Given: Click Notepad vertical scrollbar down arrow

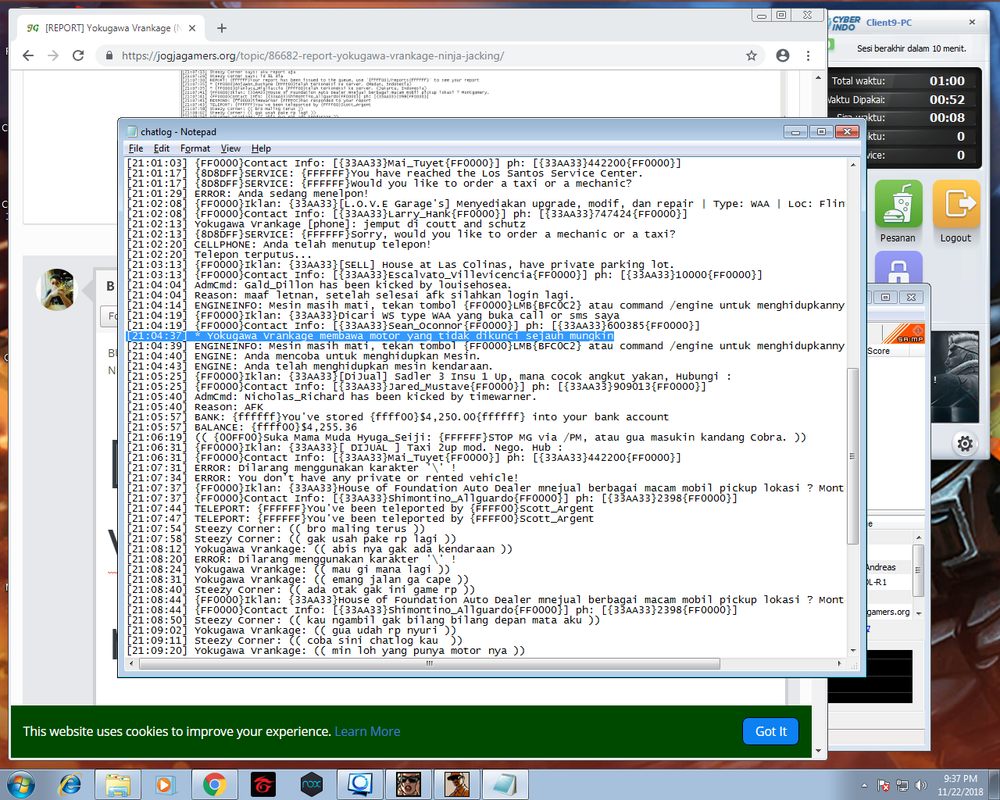Looking at the screenshot, I should tap(853, 650).
